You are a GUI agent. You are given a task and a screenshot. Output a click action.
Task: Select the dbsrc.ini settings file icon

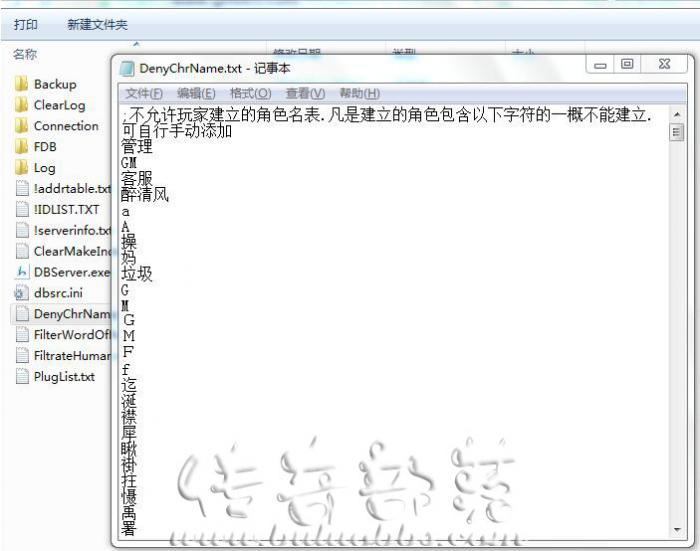(21, 293)
